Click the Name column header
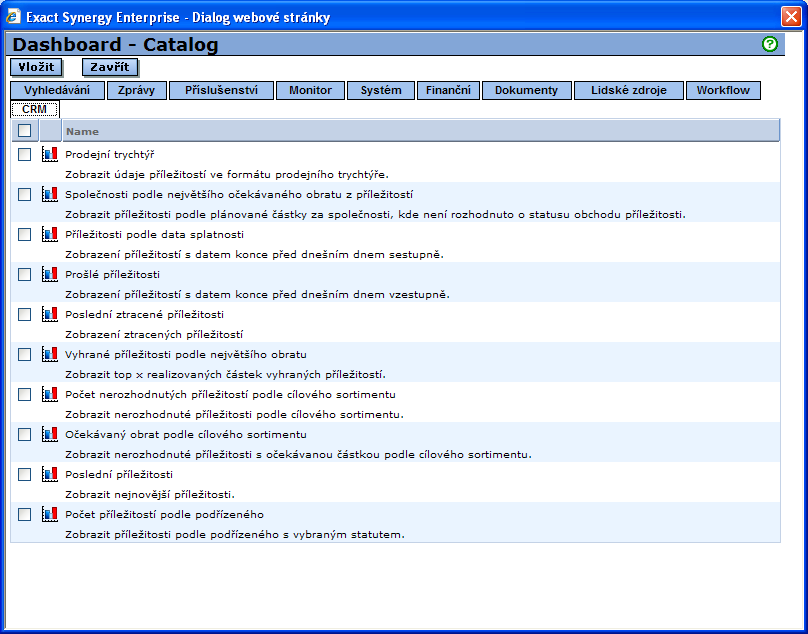The height and width of the screenshot is (634, 808). tap(420, 131)
